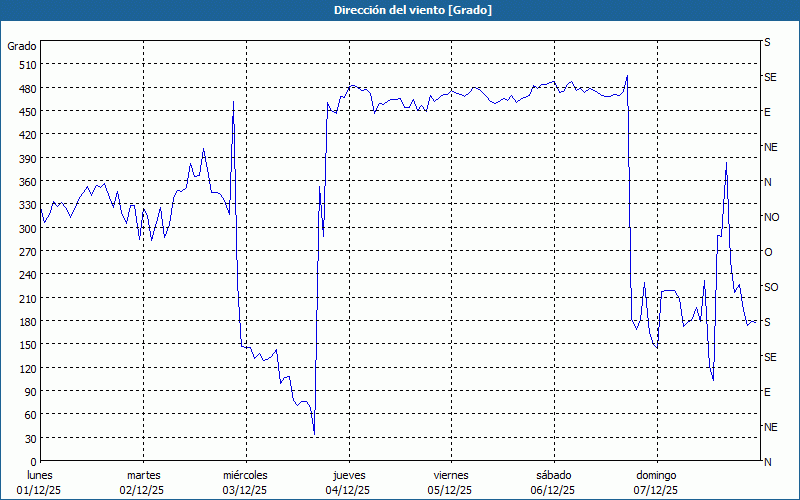Select the sábado 06/12/25 date label
The image size is (800, 500).
pyautogui.click(x=552, y=483)
